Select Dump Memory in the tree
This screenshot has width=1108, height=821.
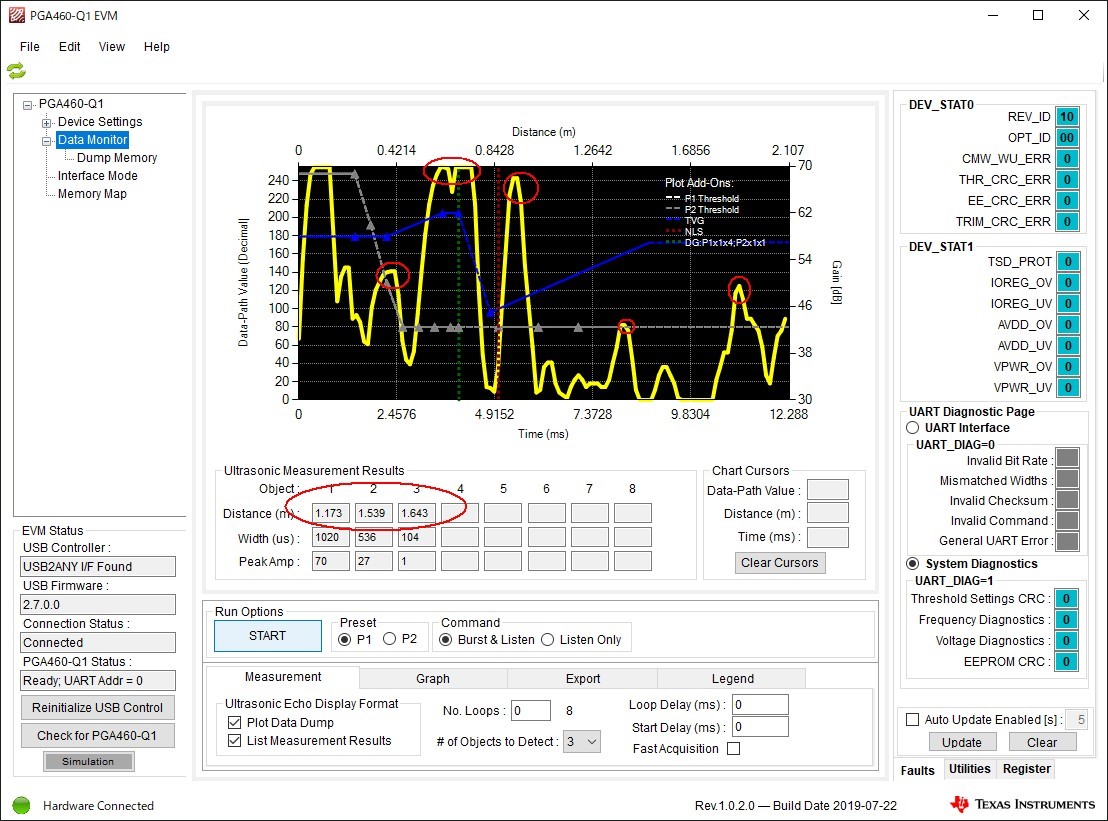coord(117,158)
